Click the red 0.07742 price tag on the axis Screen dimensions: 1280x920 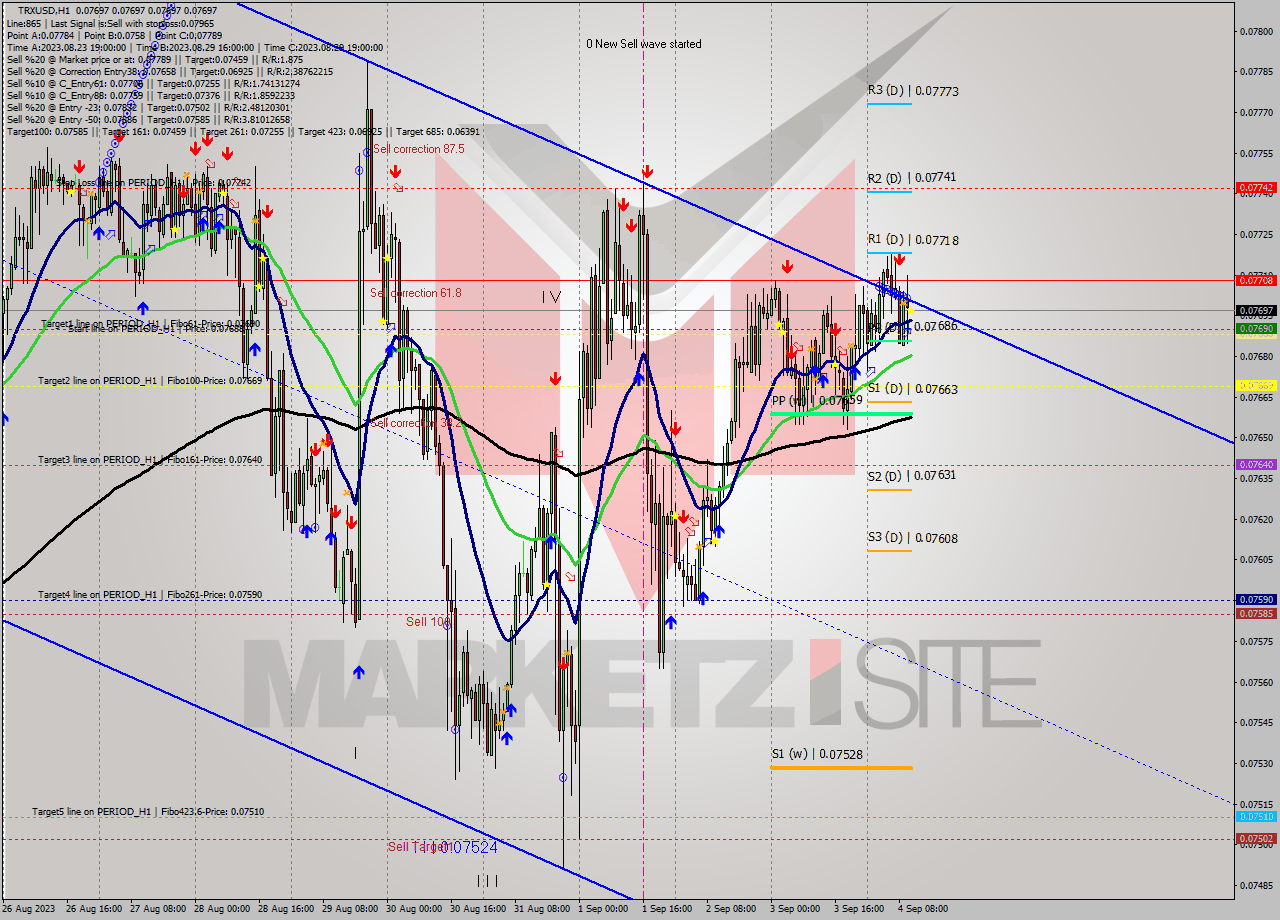(x=1256, y=187)
